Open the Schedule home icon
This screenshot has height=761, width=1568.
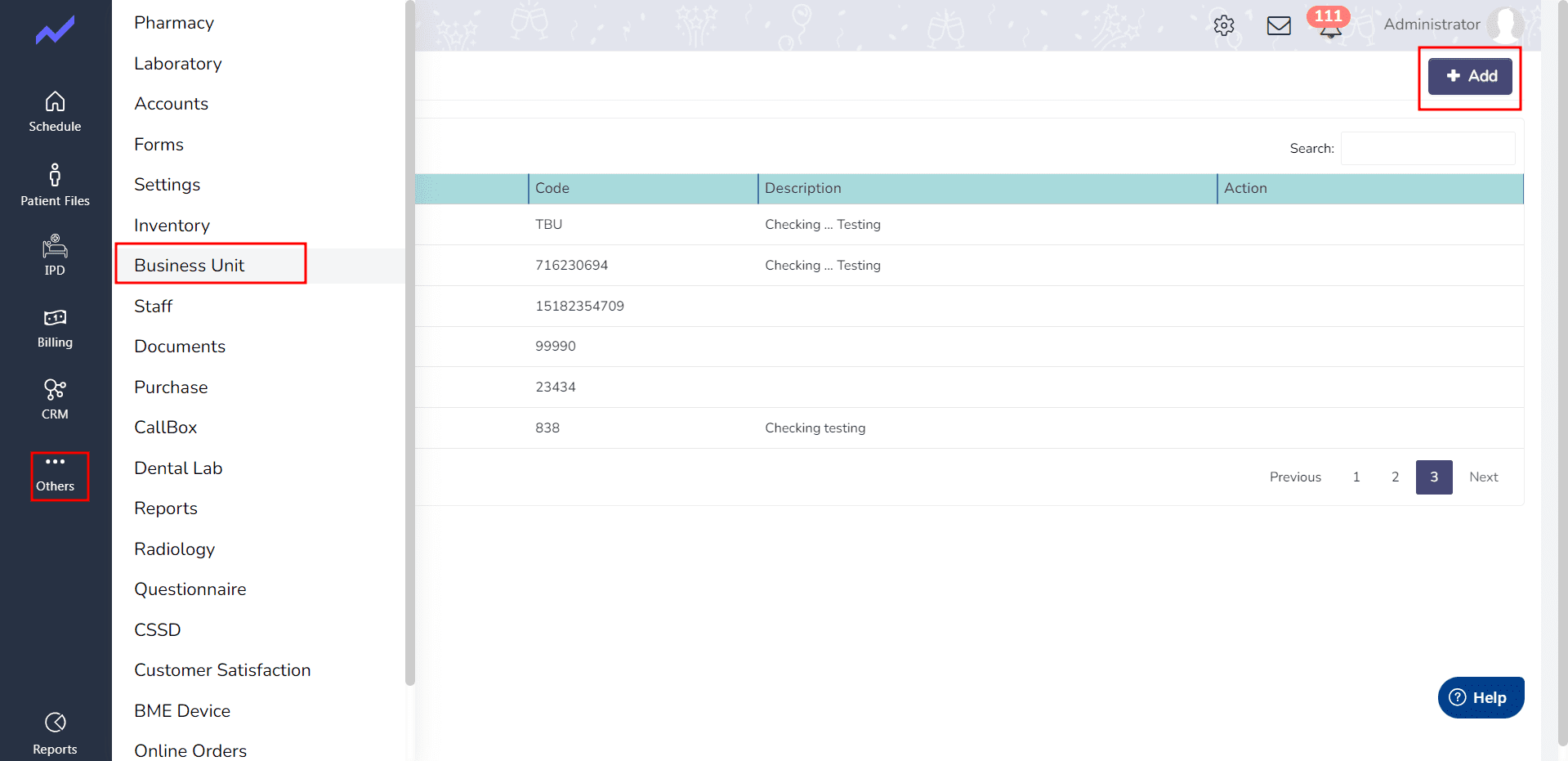[x=55, y=102]
